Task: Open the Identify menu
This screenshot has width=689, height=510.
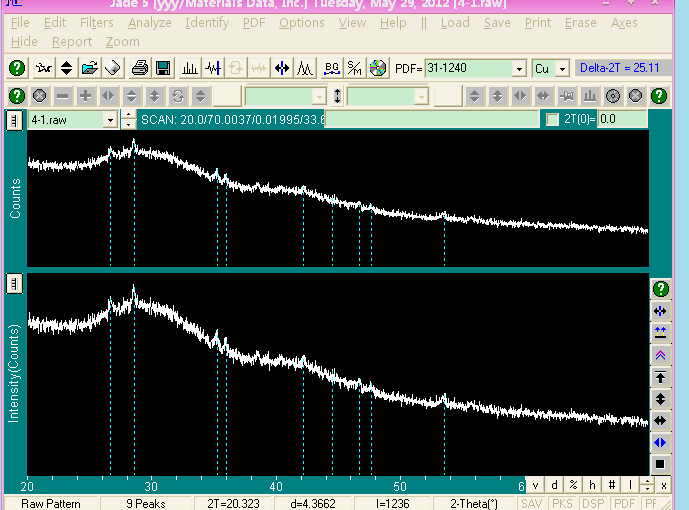Action: 207,23
